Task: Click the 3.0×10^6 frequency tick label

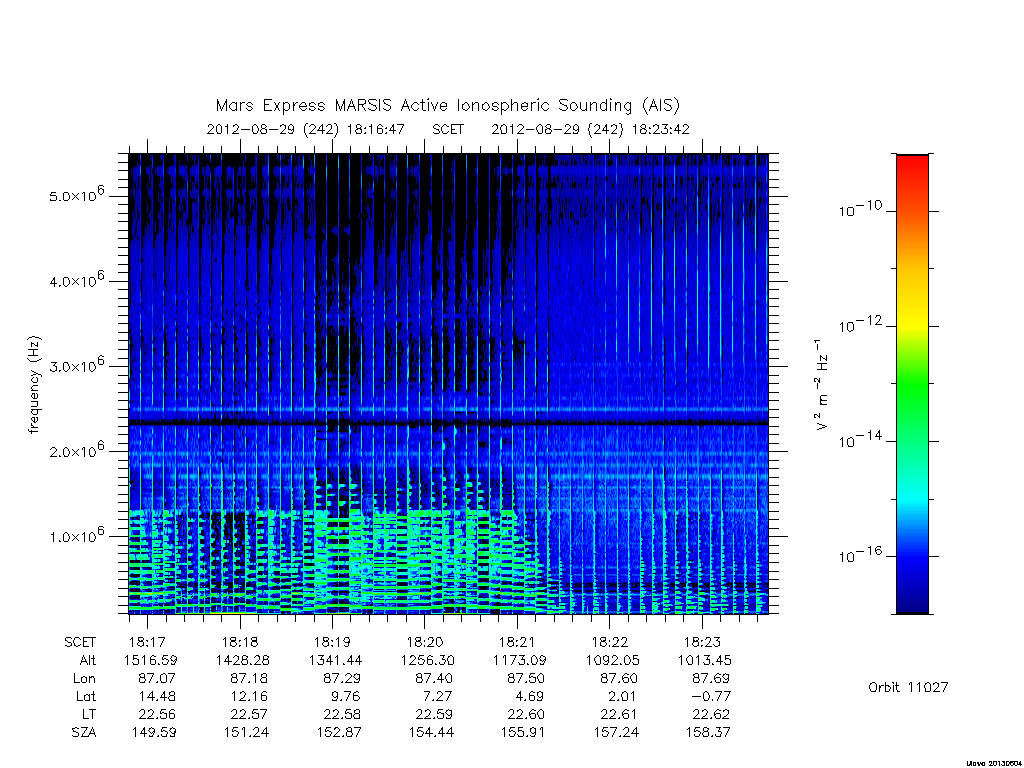Action: pos(76,364)
